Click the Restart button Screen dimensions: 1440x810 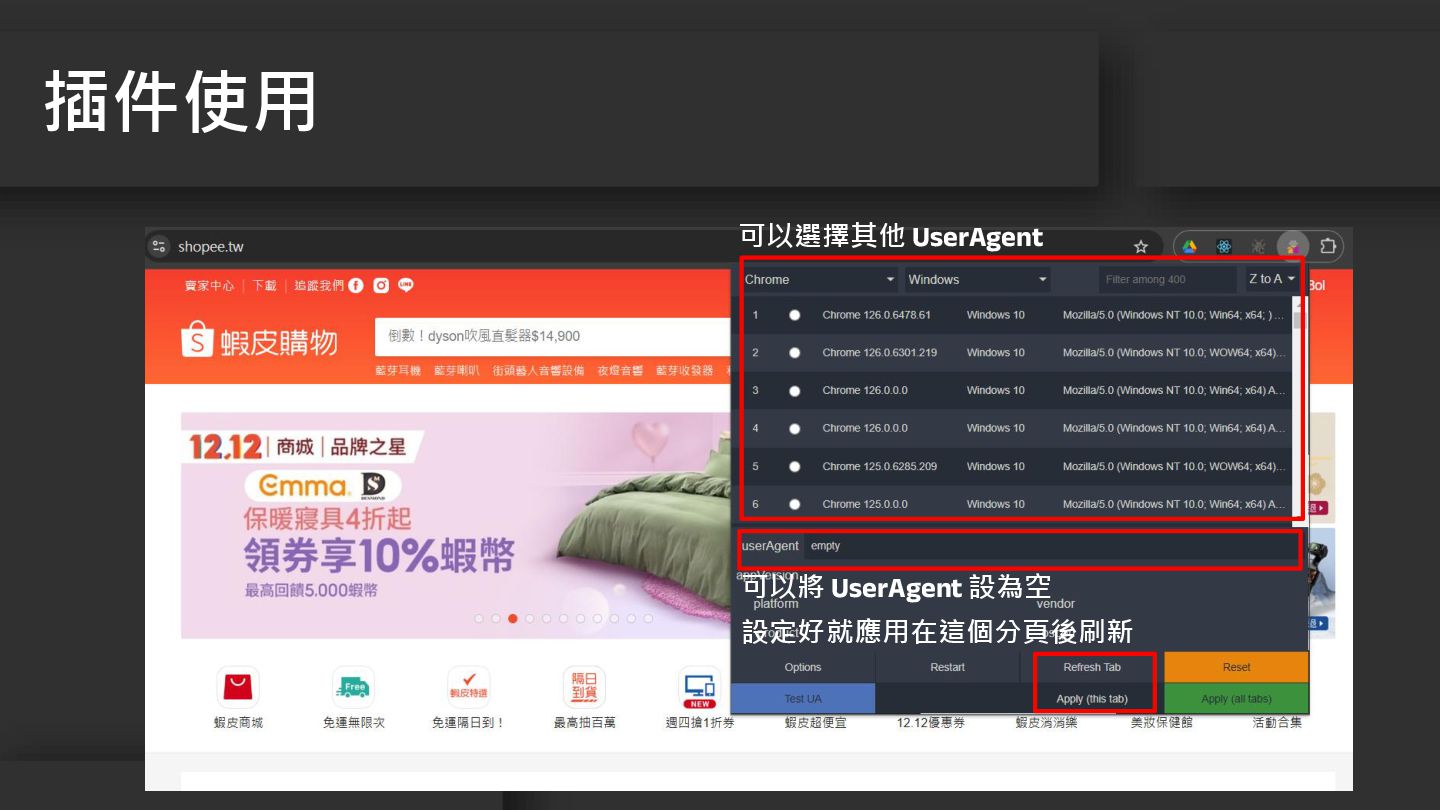(x=947, y=667)
